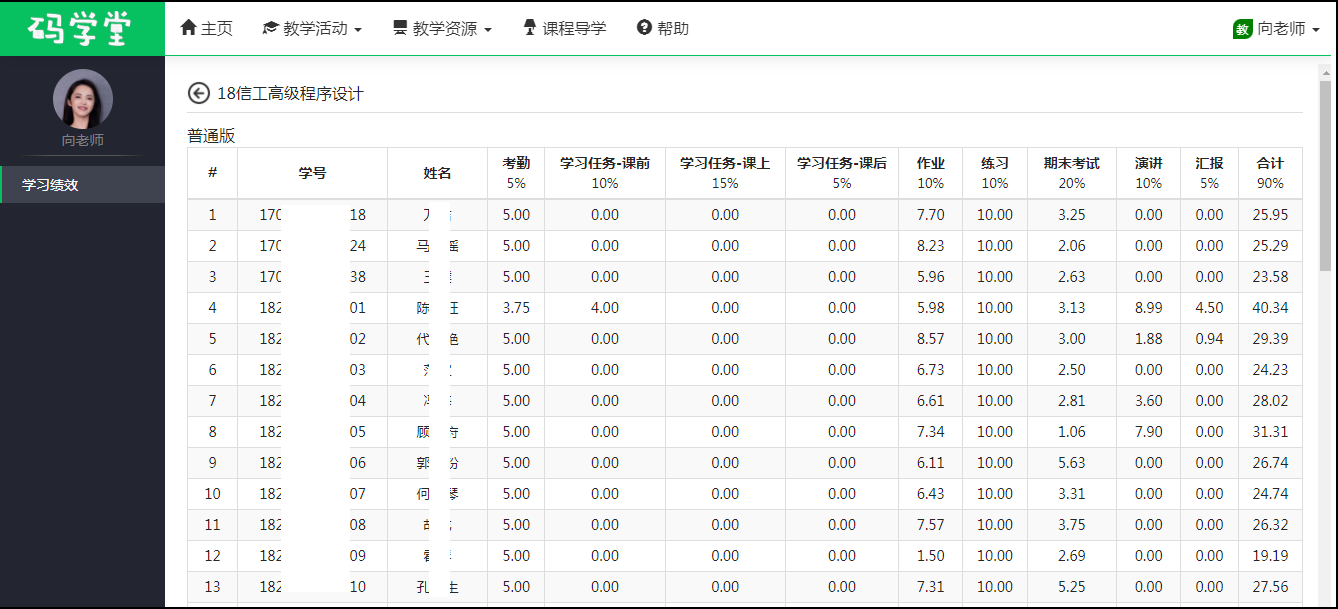
Task: Click 期末考试 value 5.25 in row 13
Action: pyautogui.click(x=1072, y=587)
